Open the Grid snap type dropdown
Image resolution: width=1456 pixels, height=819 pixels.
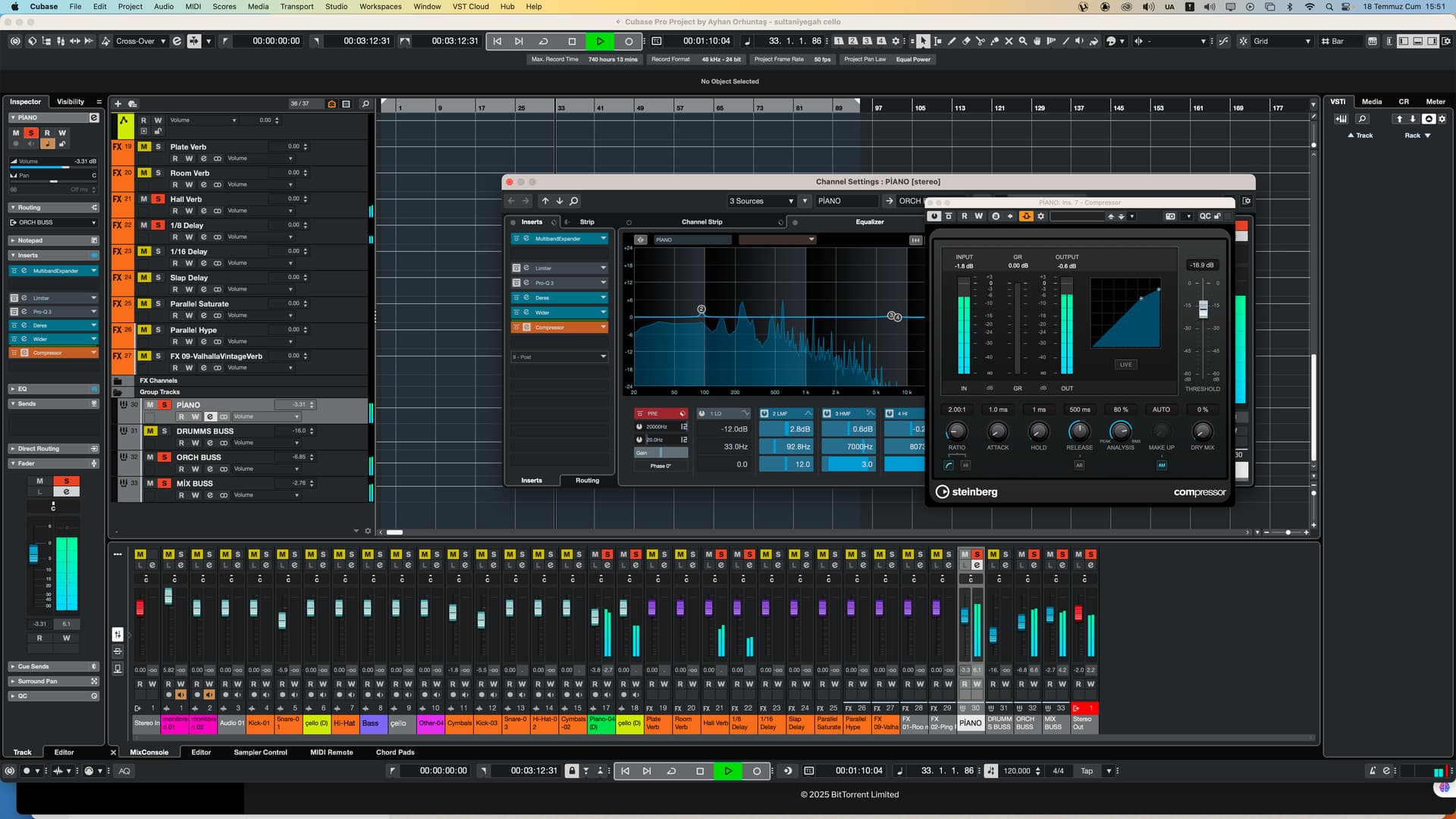pos(1281,41)
